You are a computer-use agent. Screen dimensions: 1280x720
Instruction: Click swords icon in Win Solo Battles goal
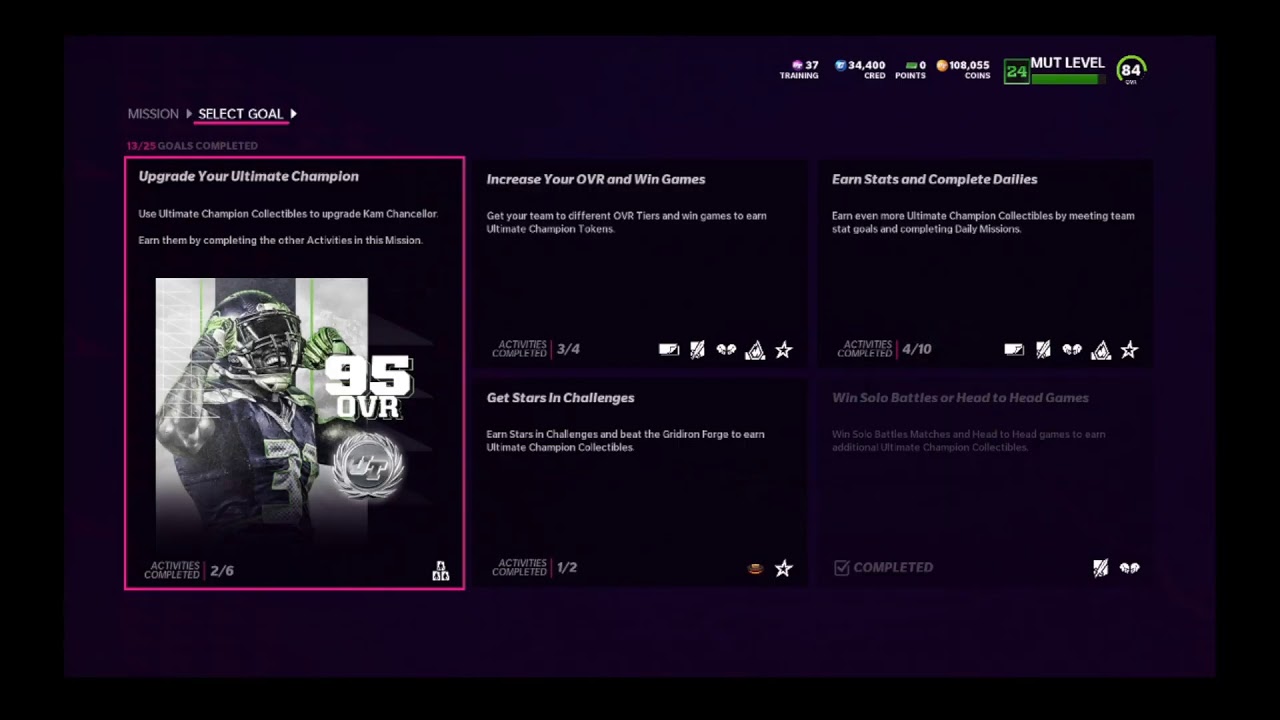[1101, 568]
